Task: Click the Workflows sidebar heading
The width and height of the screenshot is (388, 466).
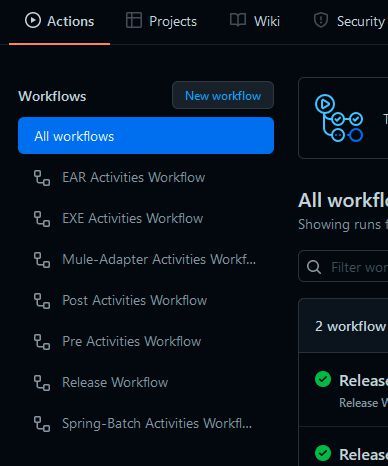Action: pos(52,96)
